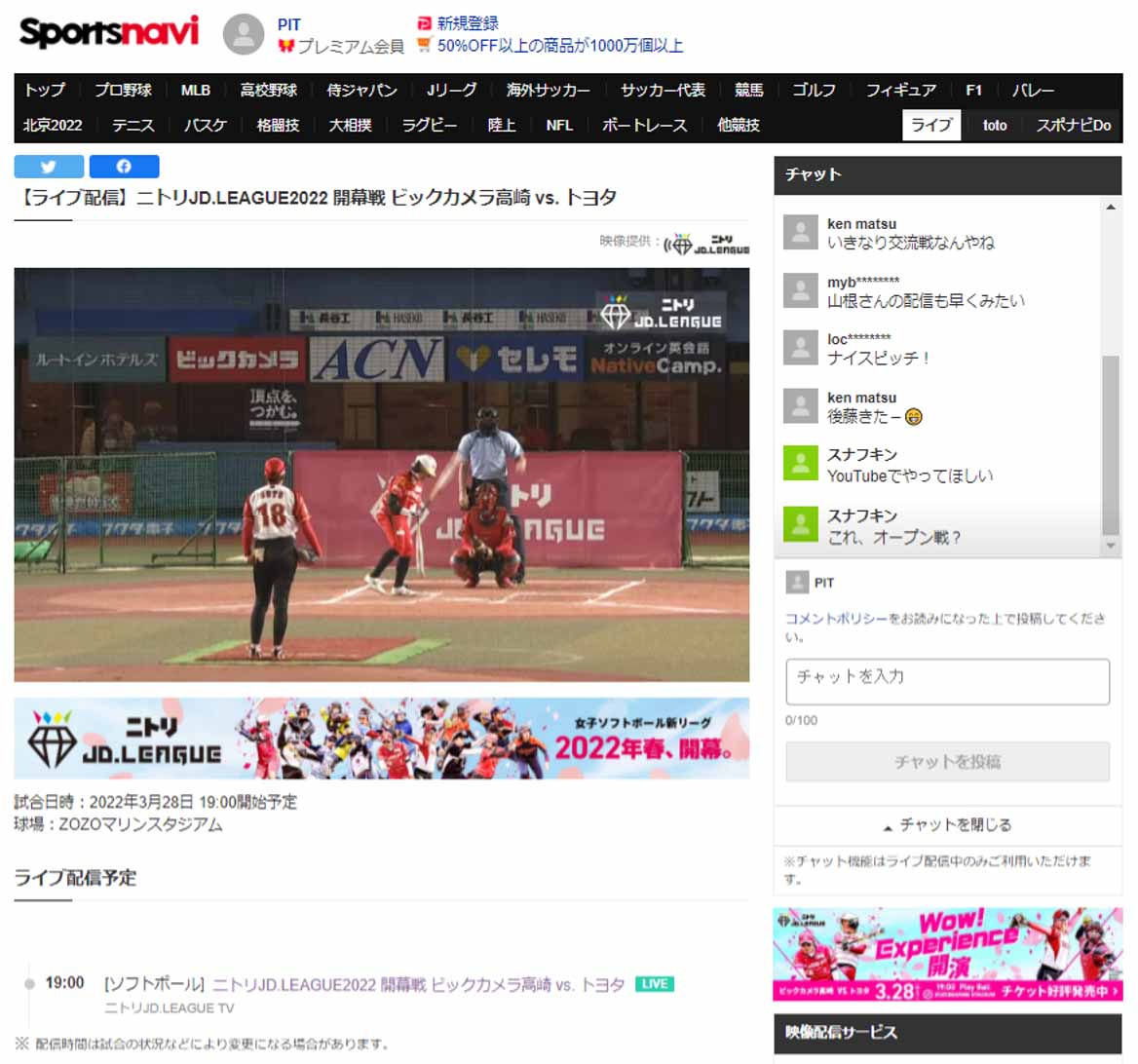Open the 海外サッカー menu item
Viewport: 1138px width, 1064px height.
pyautogui.click(x=548, y=90)
